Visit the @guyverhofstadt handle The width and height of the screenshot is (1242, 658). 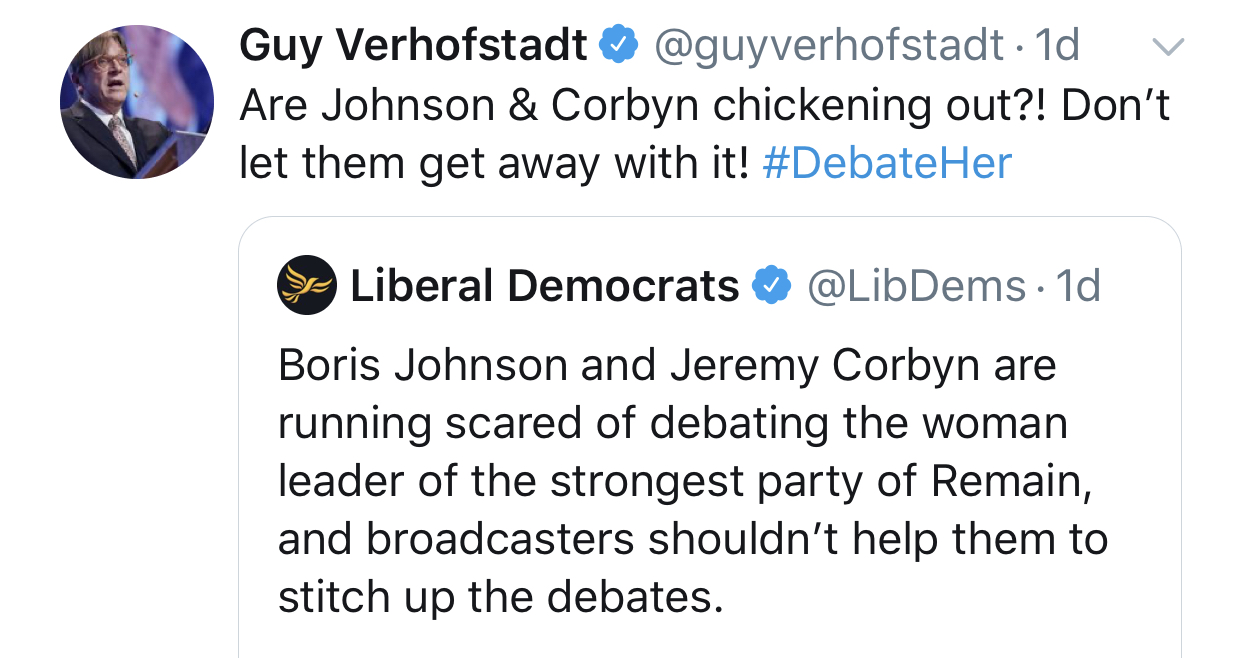point(828,45)
